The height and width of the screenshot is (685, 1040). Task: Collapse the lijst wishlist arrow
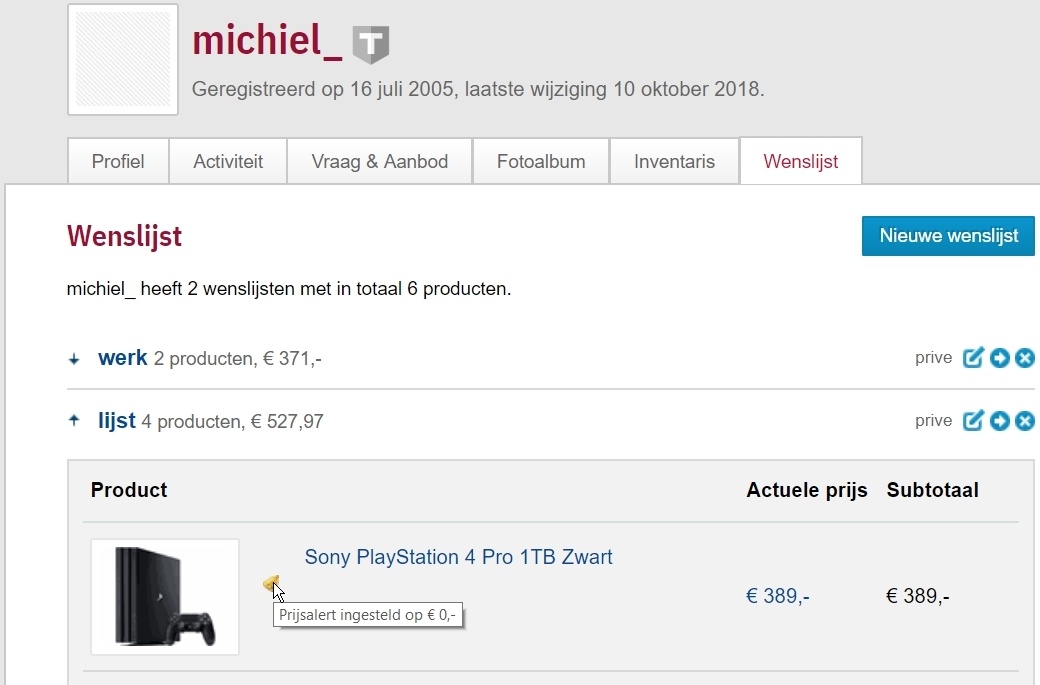74,421
